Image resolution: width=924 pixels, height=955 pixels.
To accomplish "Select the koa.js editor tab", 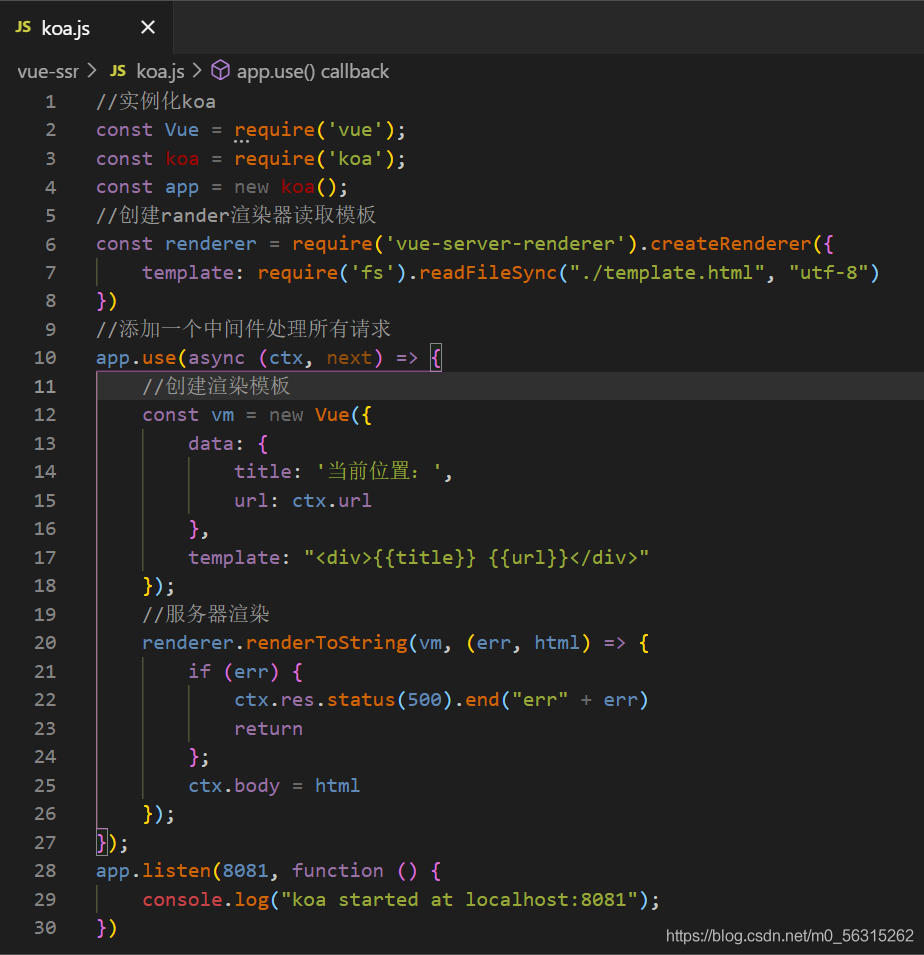I will pyautogui.click(x=86, y=27).
